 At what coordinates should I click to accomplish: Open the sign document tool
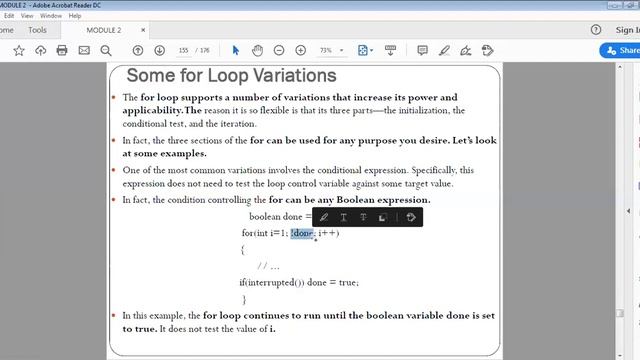point(466,50)
